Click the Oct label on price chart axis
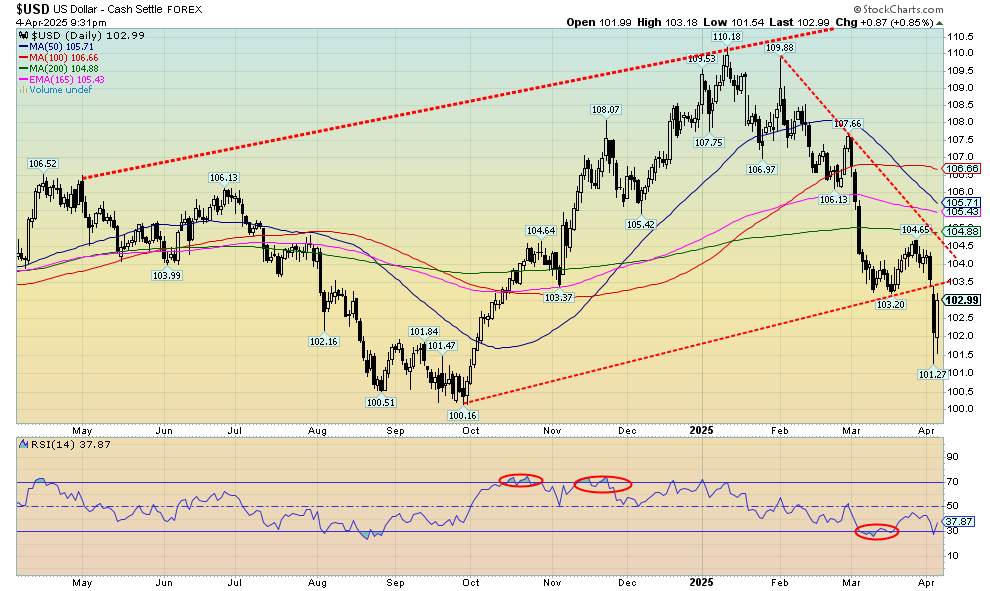Viewport: 990px width, 591px height. point(472,429)
